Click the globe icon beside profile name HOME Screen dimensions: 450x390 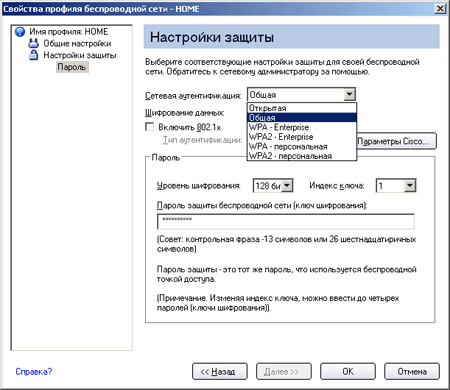click(20, 32)
